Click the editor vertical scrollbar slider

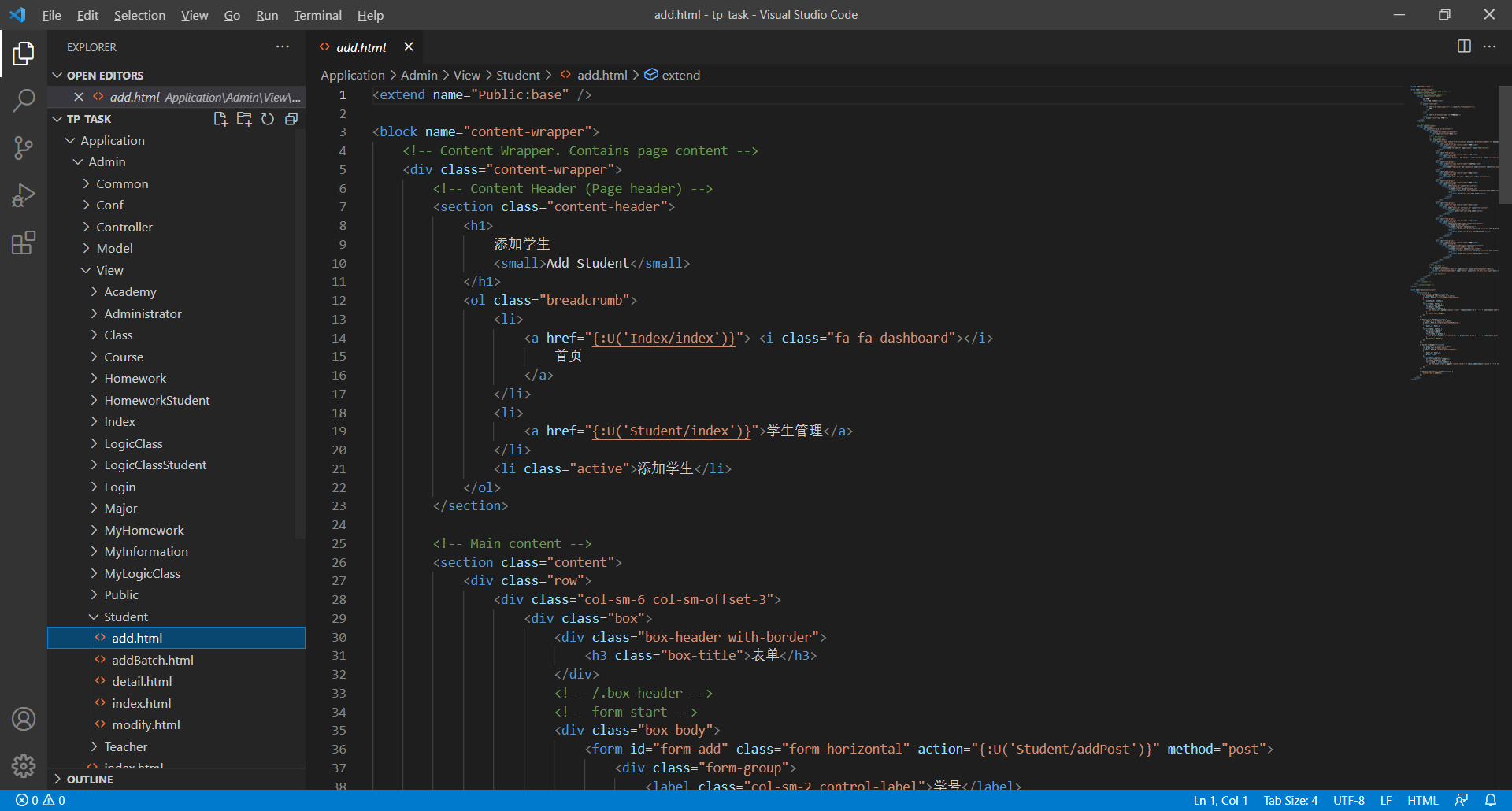[1505, 145]
